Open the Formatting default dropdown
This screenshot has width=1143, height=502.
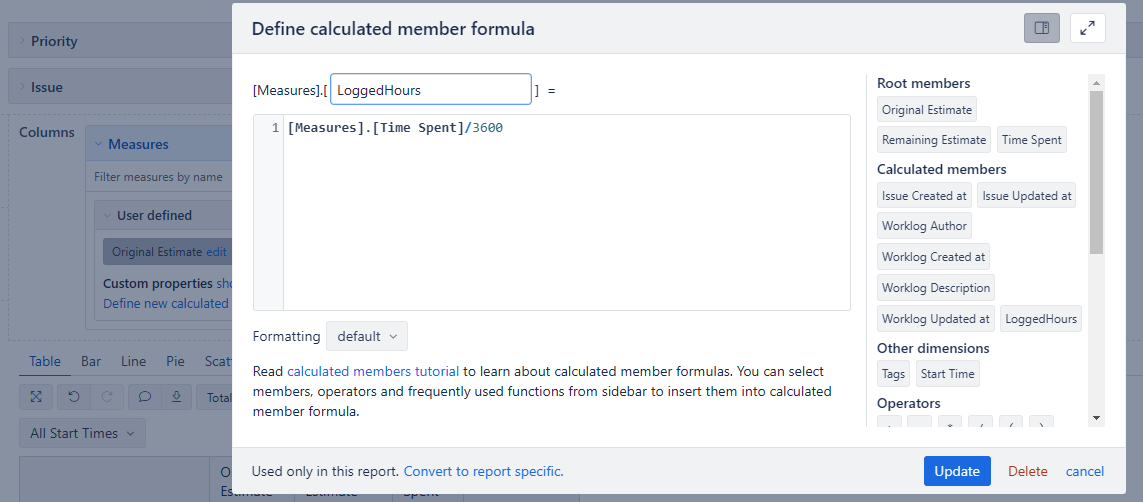pos(367,337)
